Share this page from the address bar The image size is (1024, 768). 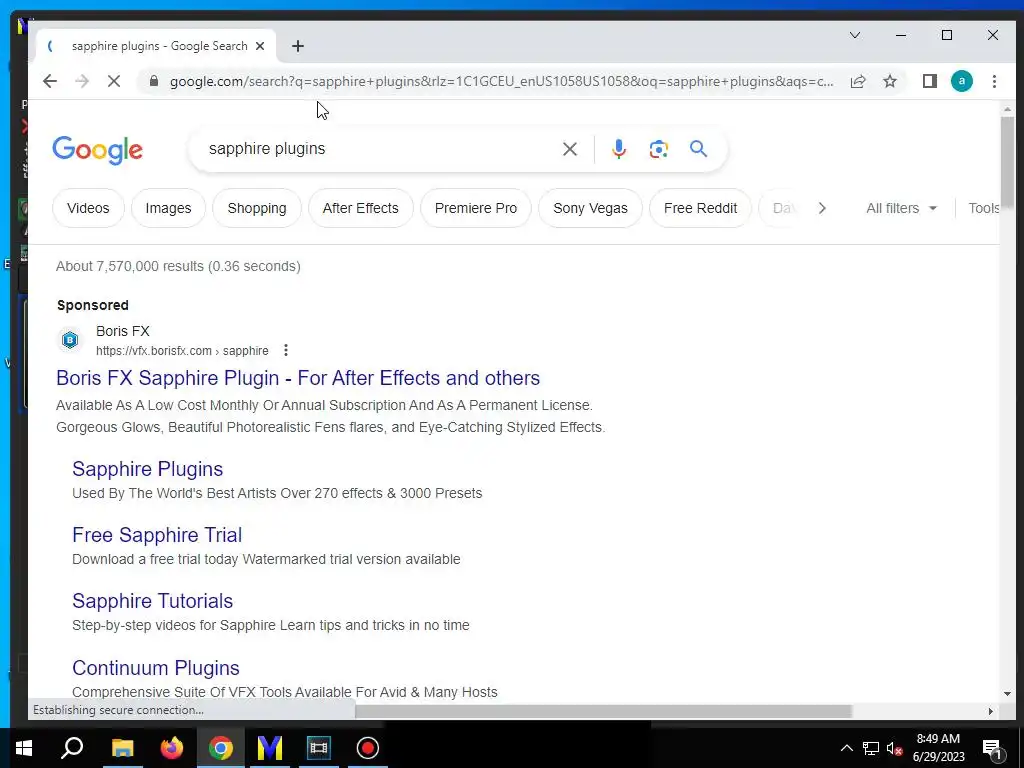pyautogui.click(x=857, y=81)
